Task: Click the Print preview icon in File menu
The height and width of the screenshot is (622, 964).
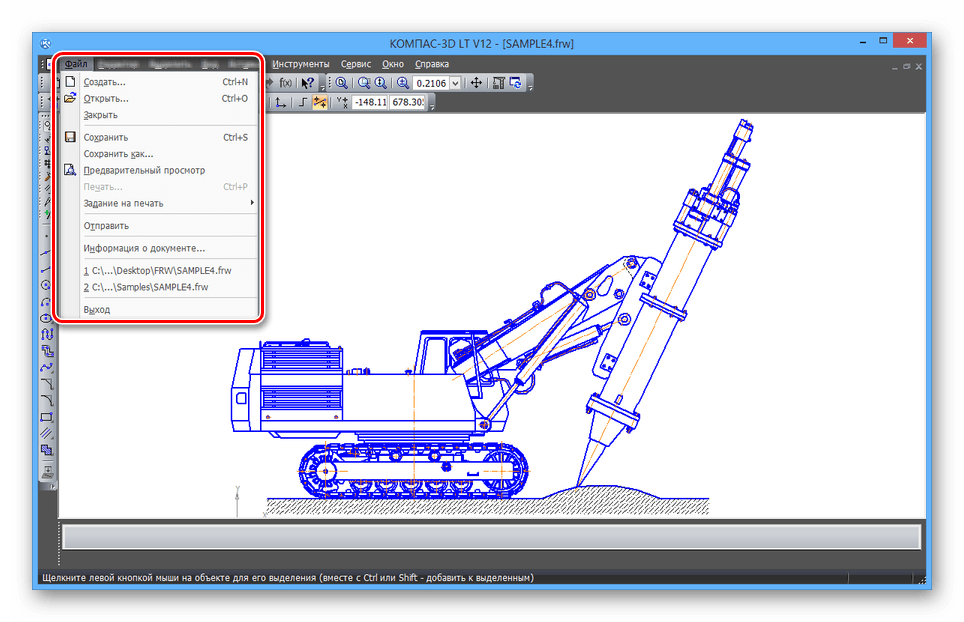Action: tap(70, 170)
